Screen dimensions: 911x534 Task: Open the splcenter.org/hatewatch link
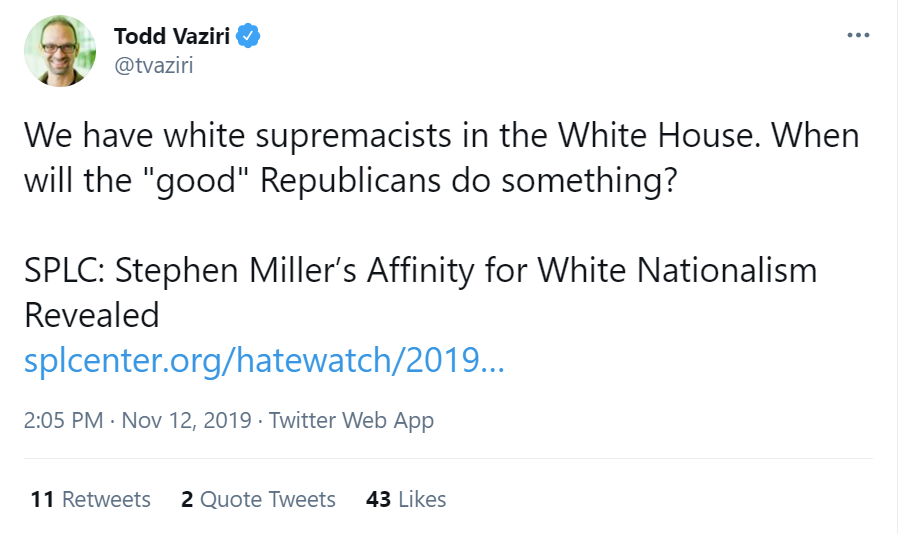[x=264, y=361]
